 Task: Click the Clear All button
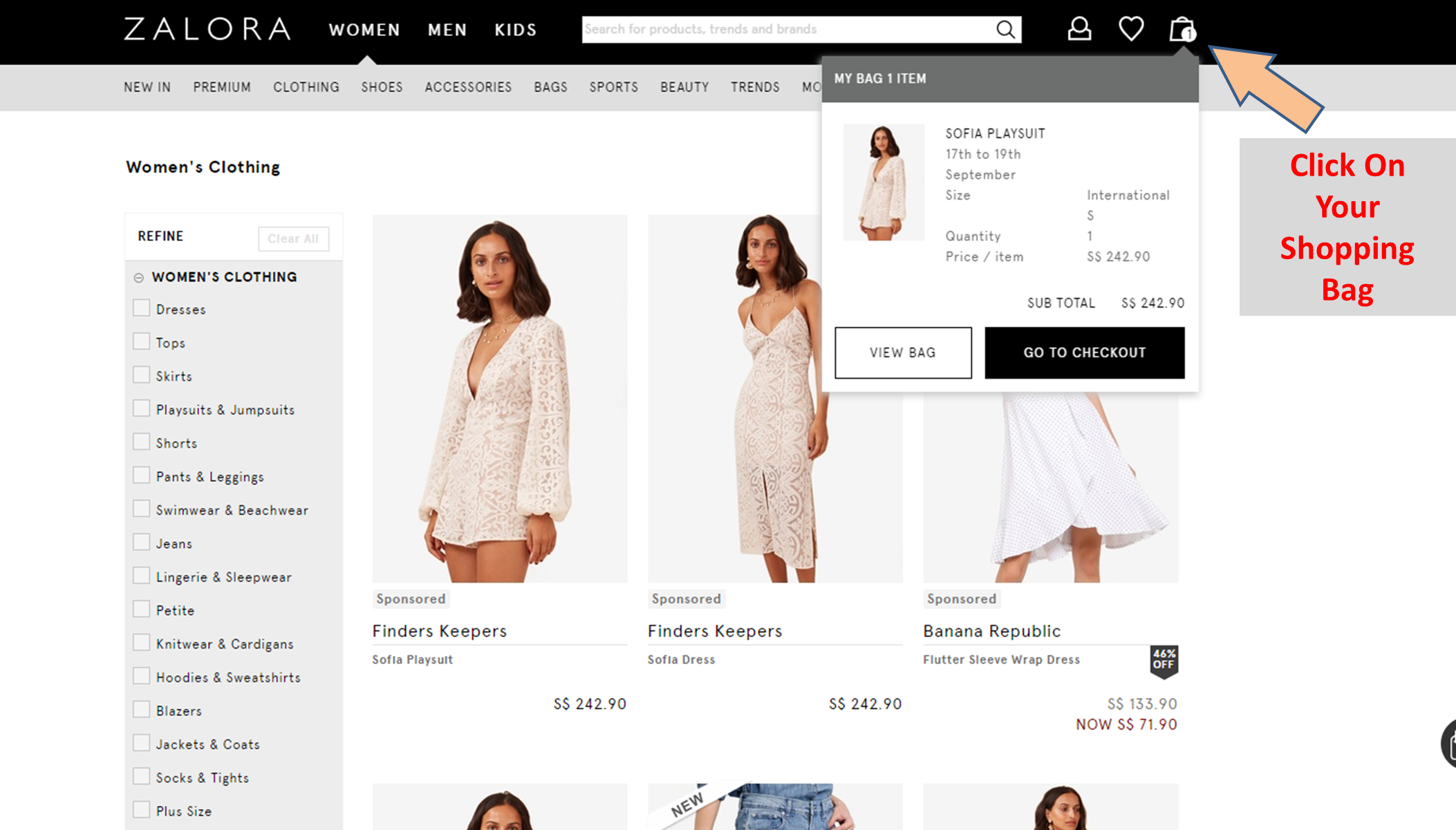click(x=293, y=238)
